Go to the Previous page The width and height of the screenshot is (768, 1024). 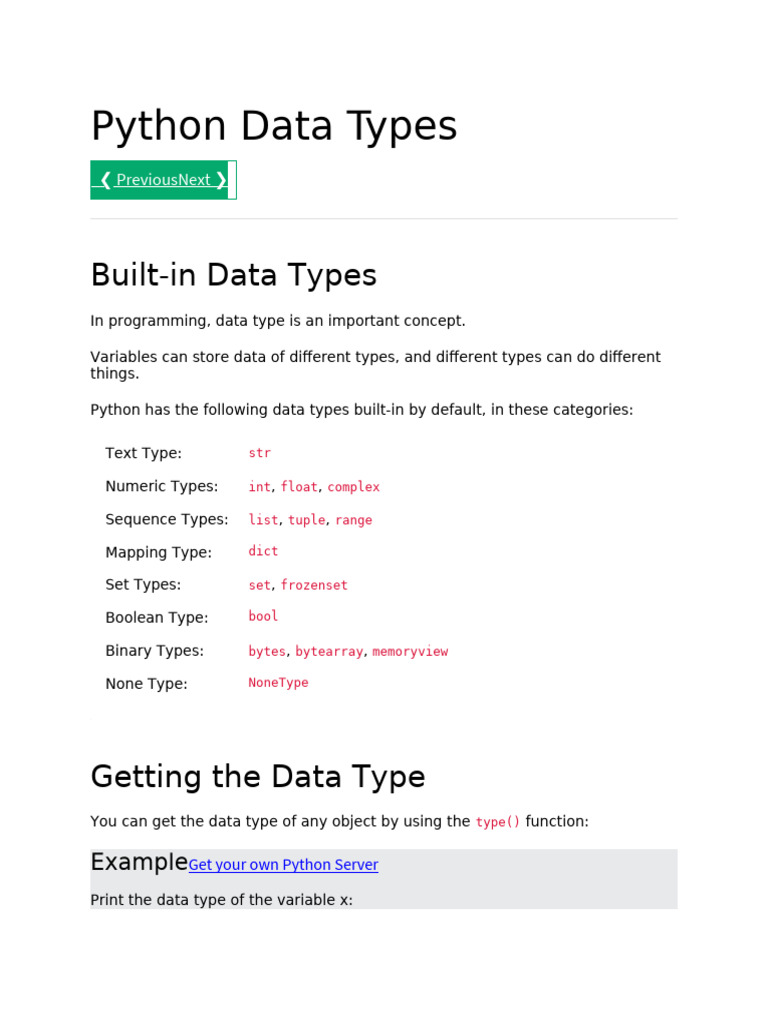click(138, 180)
